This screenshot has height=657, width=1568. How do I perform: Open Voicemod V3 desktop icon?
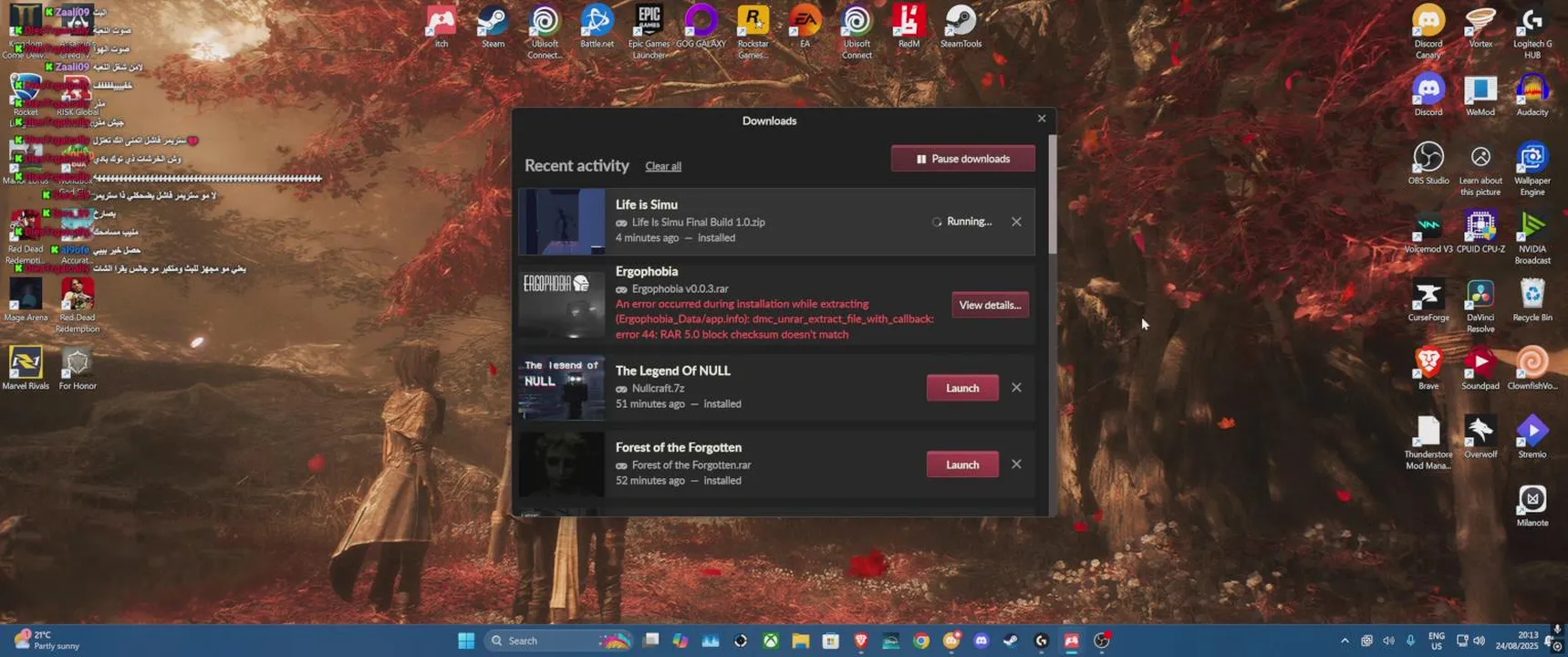(x=1428, y=232)
